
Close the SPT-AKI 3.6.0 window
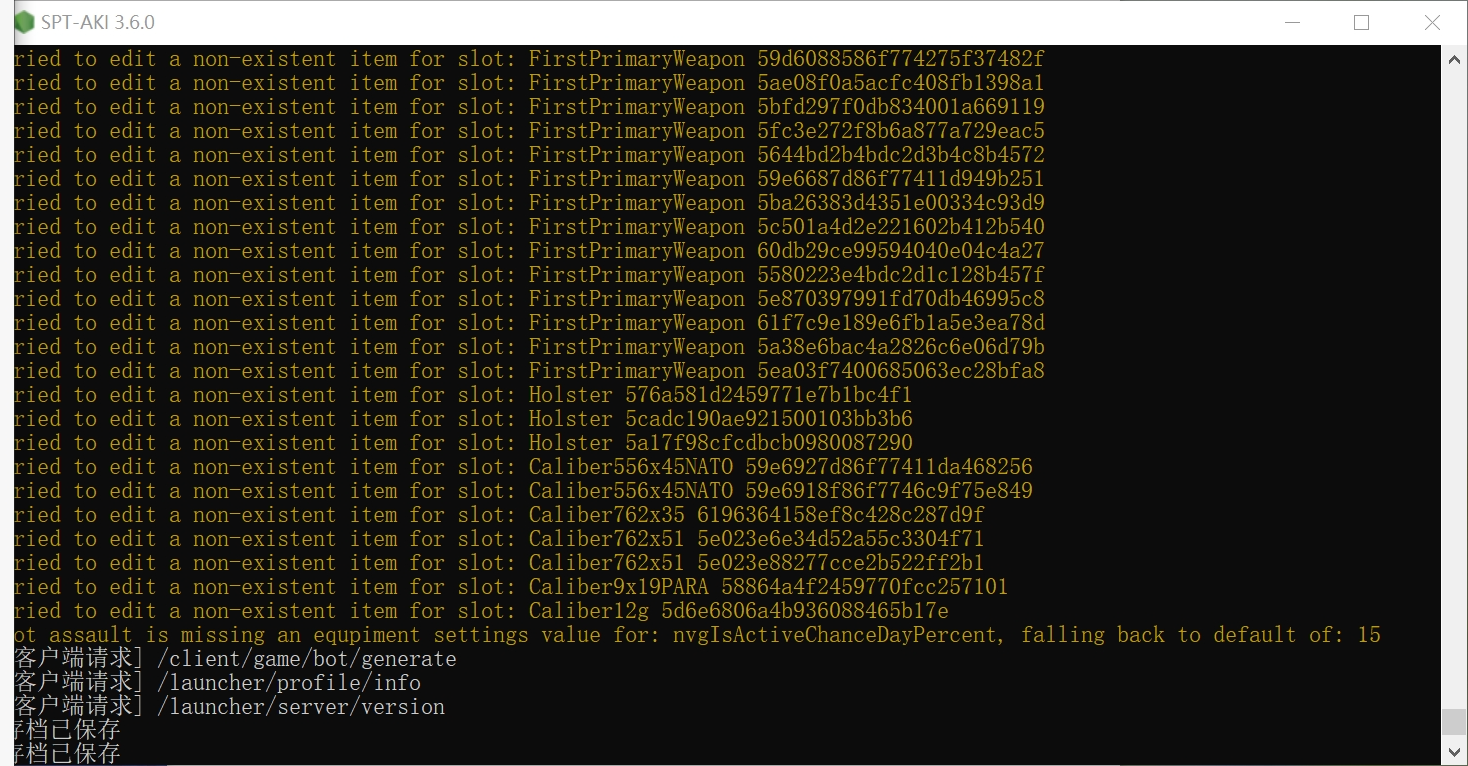1432,22
